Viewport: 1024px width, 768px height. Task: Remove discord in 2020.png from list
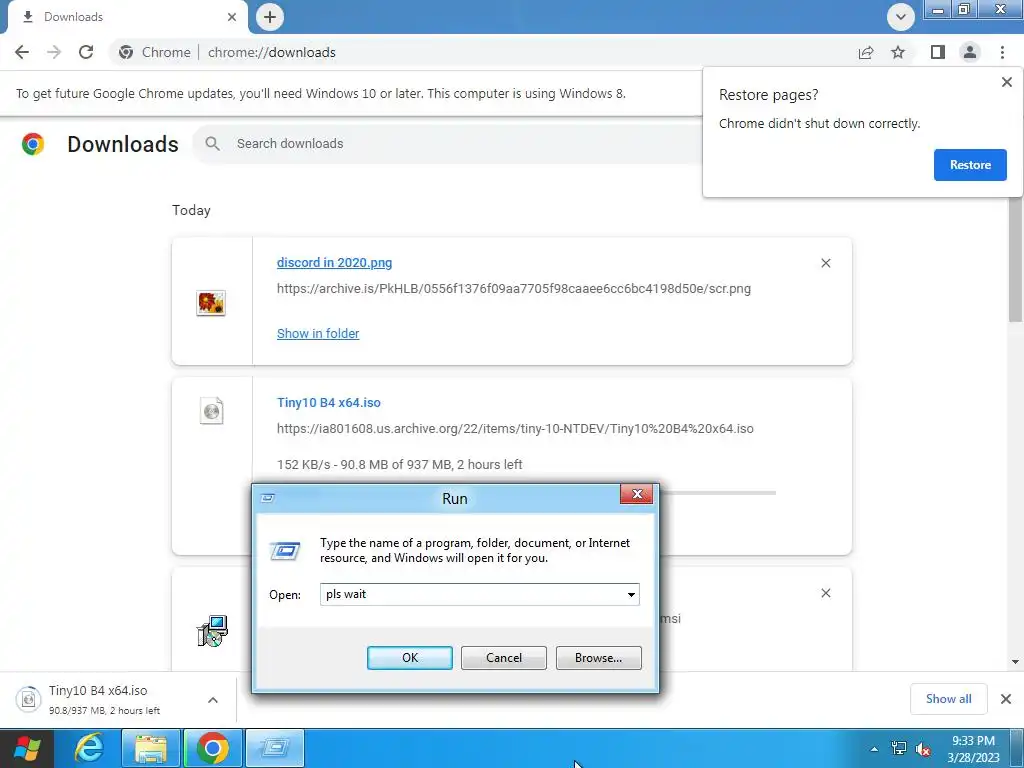click(825, 263)
